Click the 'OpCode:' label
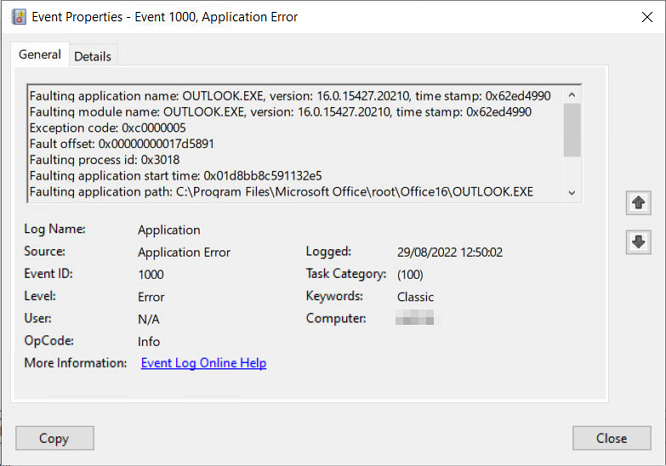This screenshot has height=466, width=666. 49,340
